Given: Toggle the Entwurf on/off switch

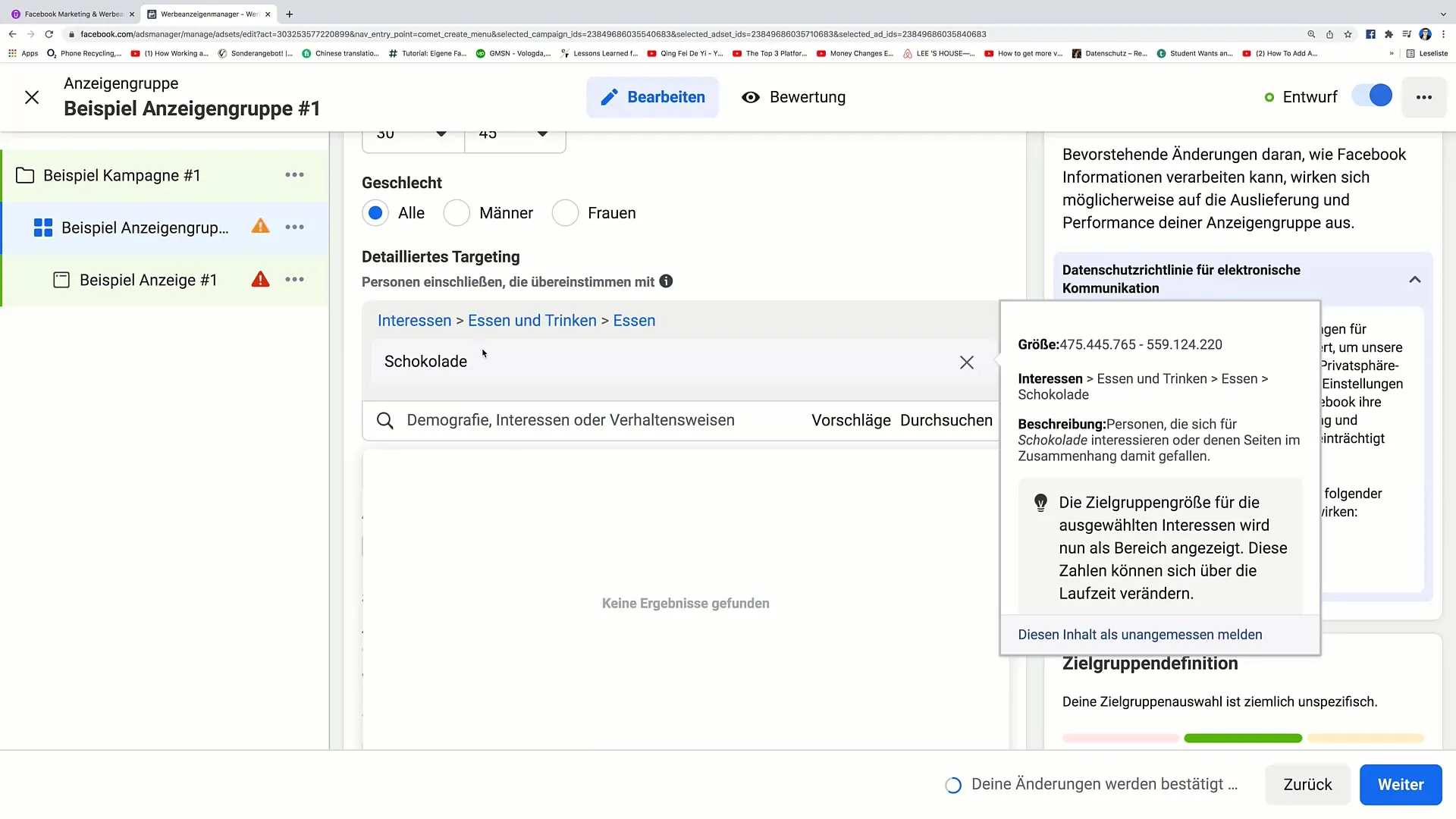Looking at the screenshot, I should [1372, 96].
